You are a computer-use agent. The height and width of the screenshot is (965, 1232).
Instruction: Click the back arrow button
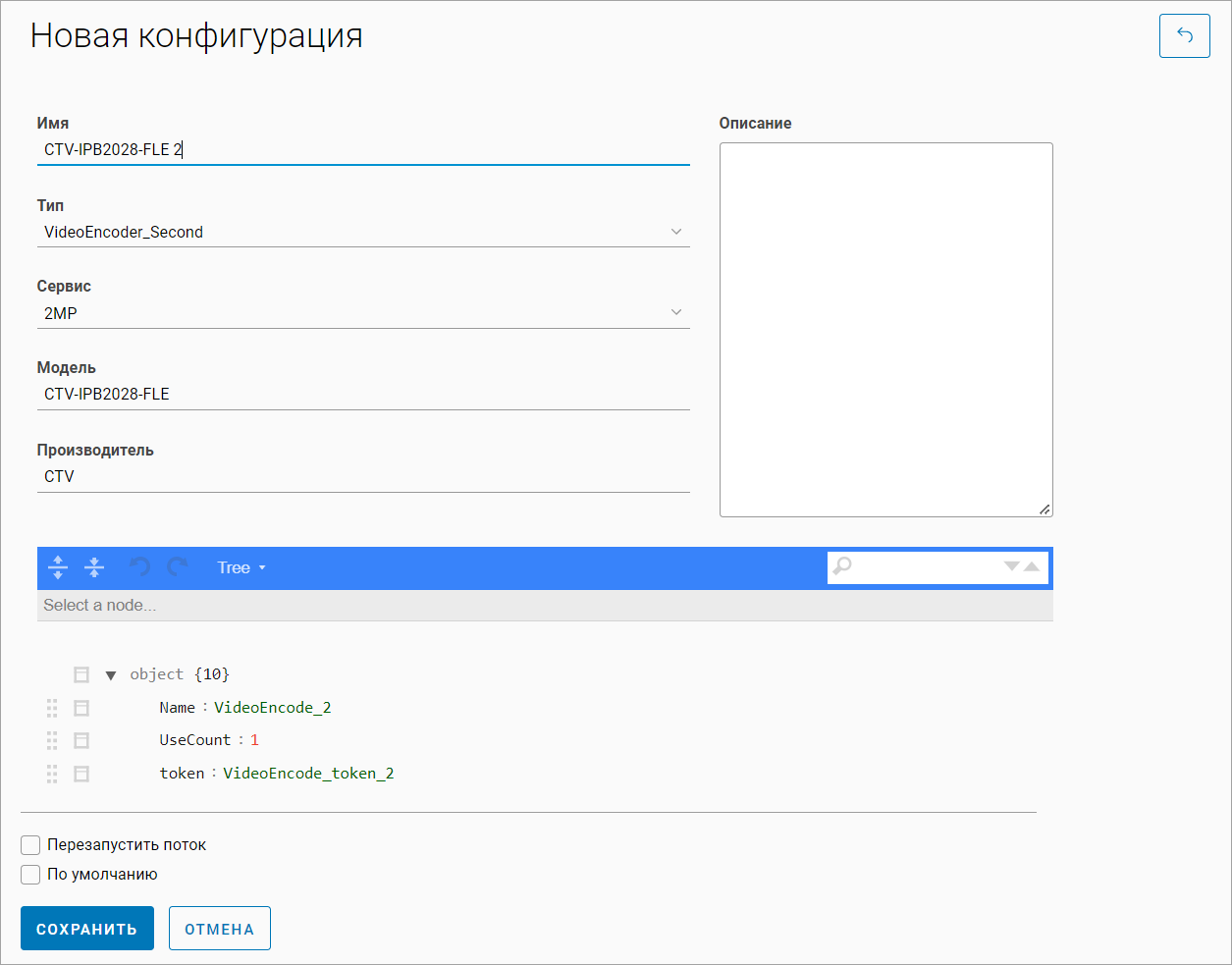point(1184,36)
